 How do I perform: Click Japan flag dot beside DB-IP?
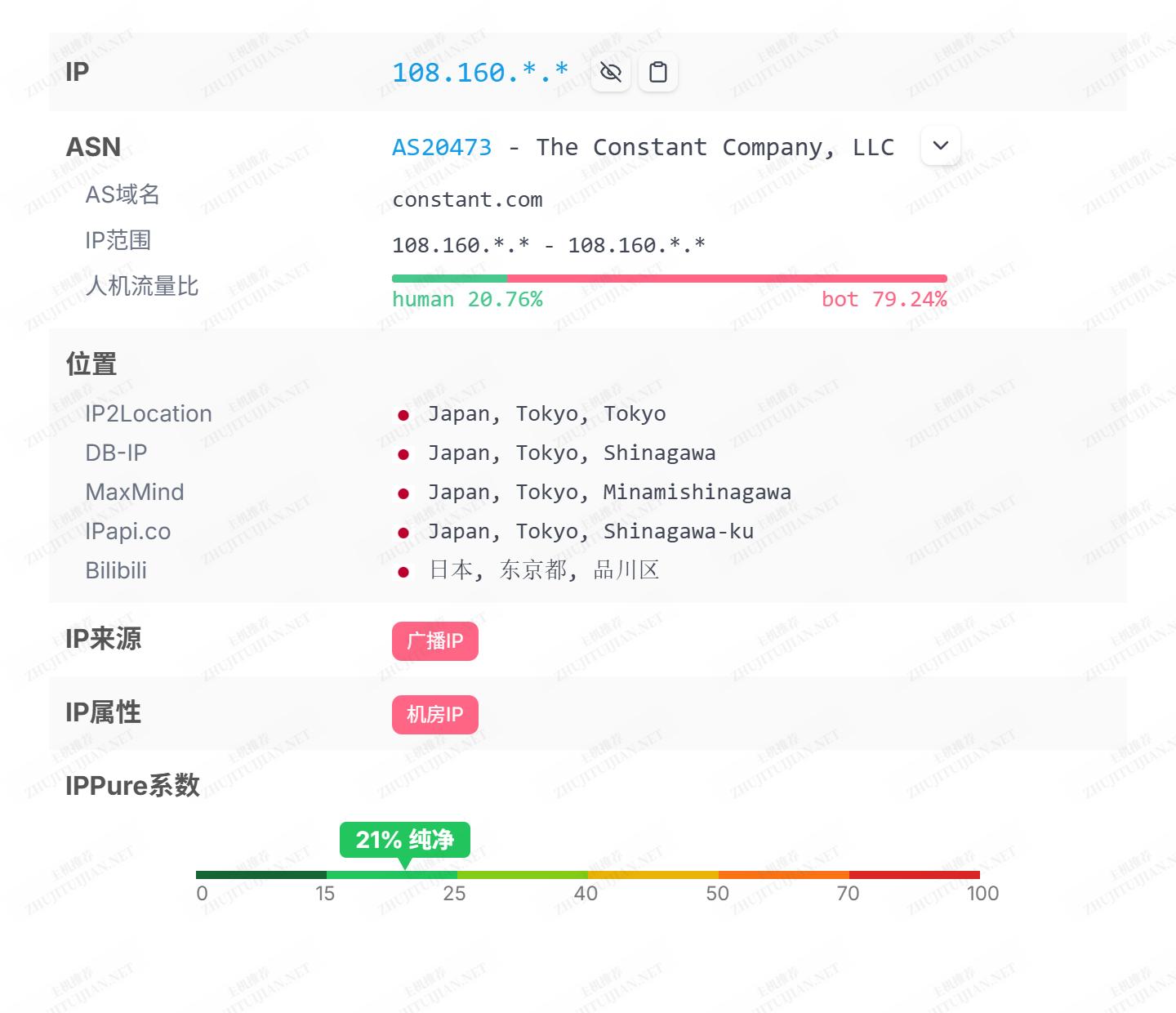[403, 454]
